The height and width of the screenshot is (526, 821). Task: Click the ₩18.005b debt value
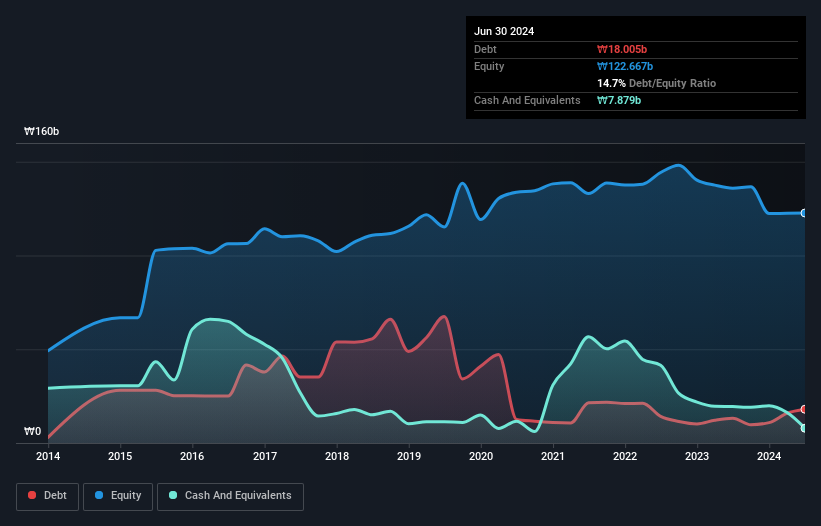[x=622, y=49]
